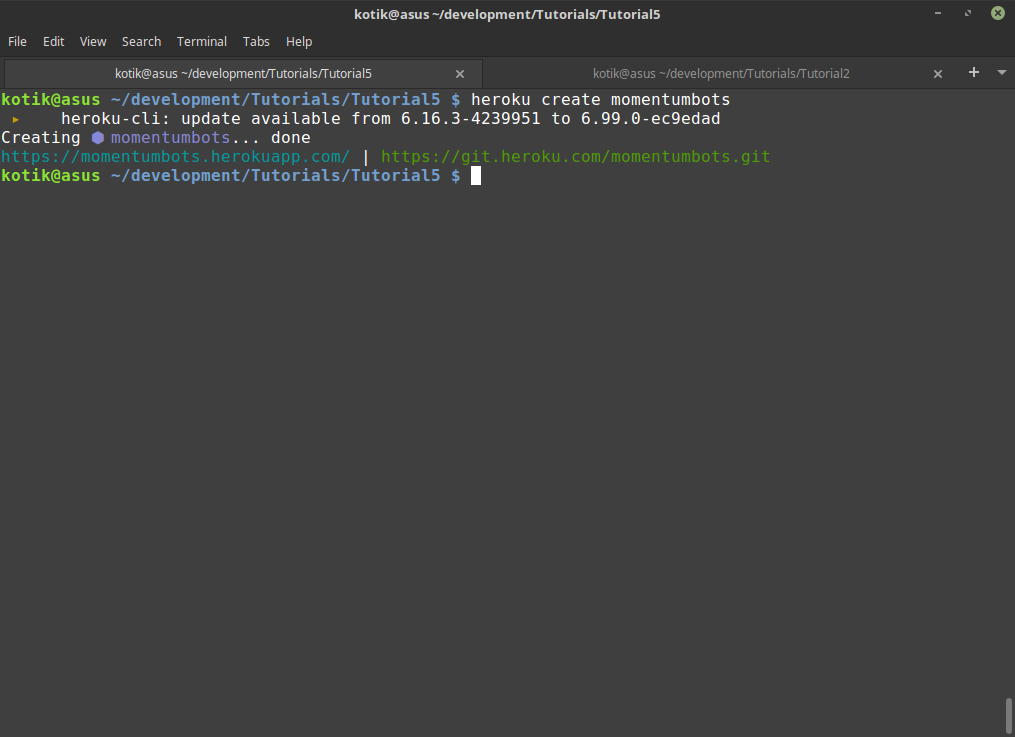
Task: Open the Search menu
Action: coord(142,41)
